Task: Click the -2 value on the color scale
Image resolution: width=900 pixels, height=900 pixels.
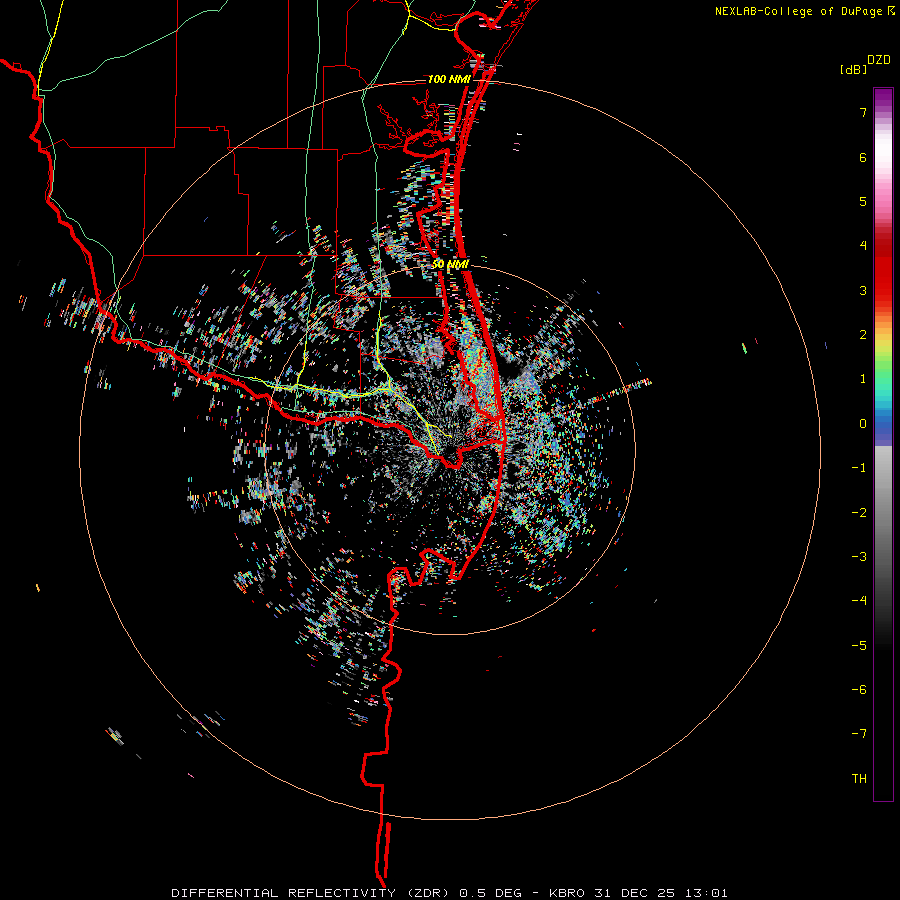Action: [859, 513]
